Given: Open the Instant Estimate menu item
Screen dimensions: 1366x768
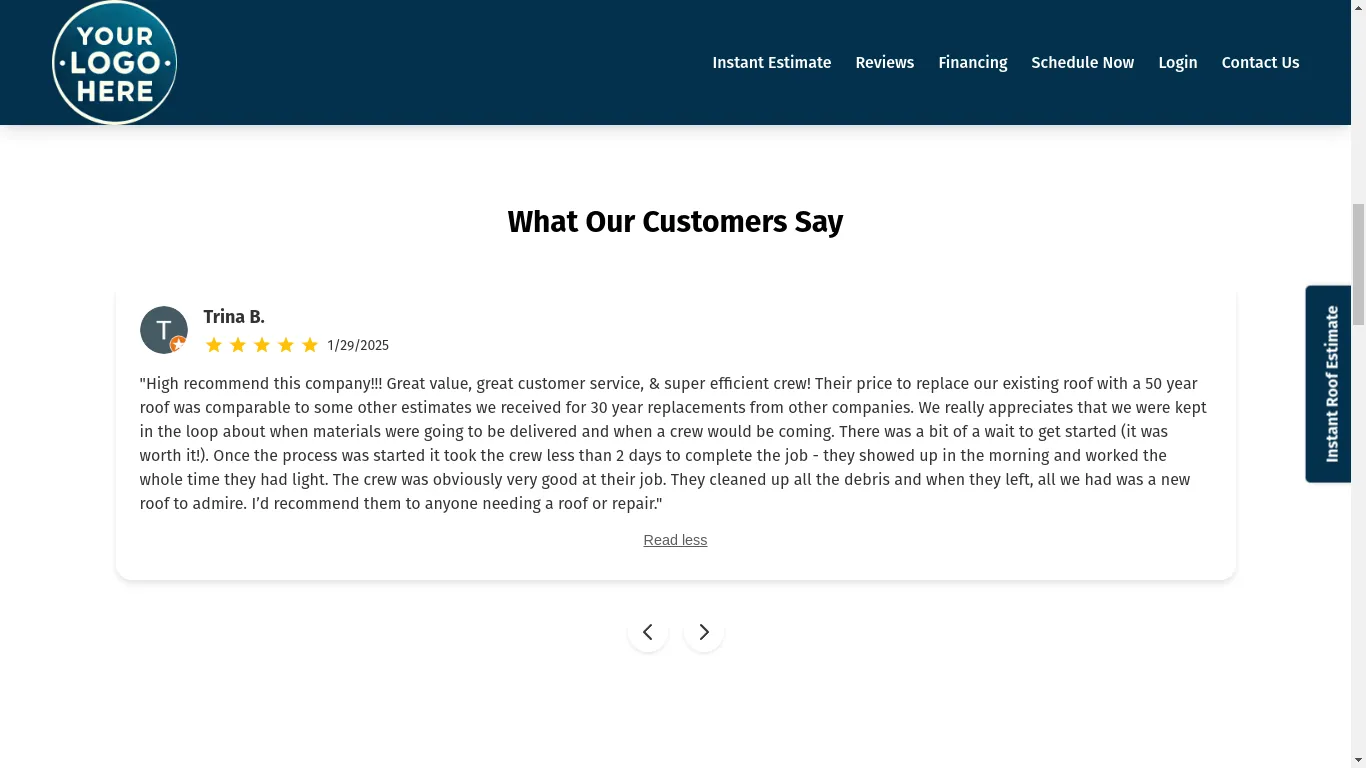Looking at the screenshot, I should [771, 63].
